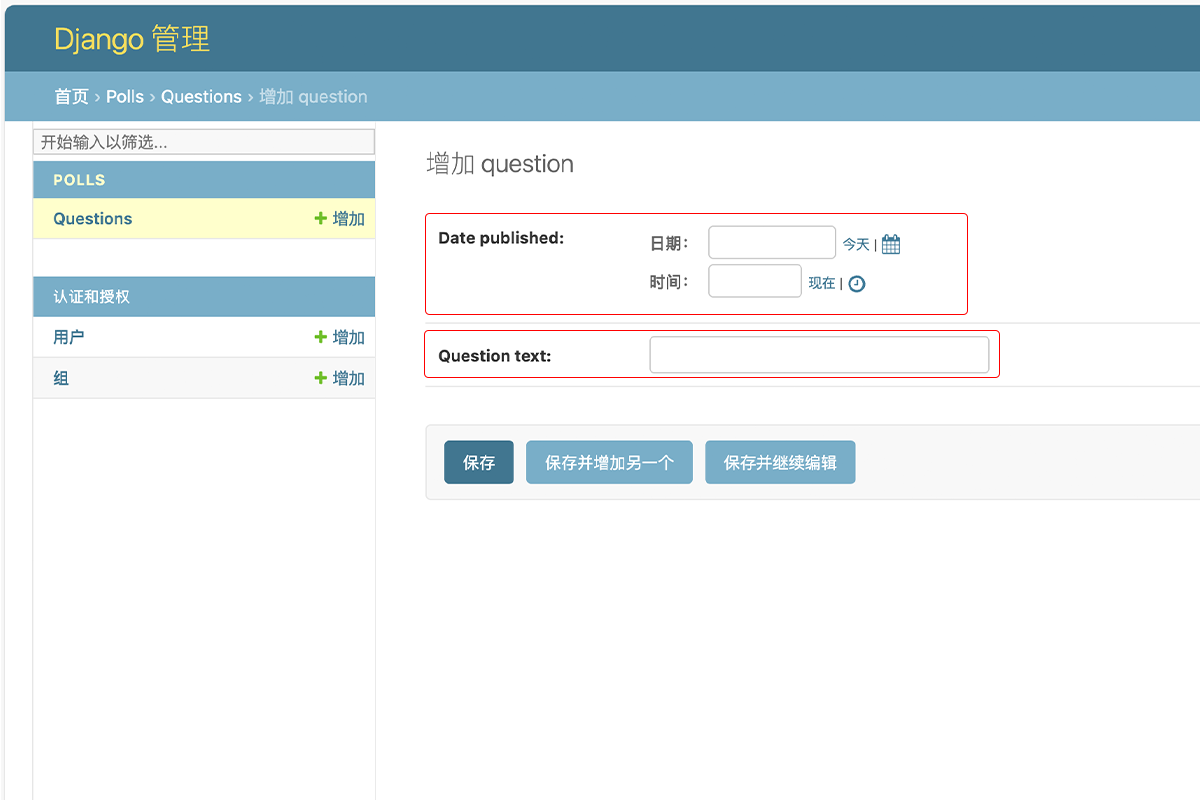Click 保存并继续编辑 button
This screenshot has height=800, width=1200.
tap(780, 463)
